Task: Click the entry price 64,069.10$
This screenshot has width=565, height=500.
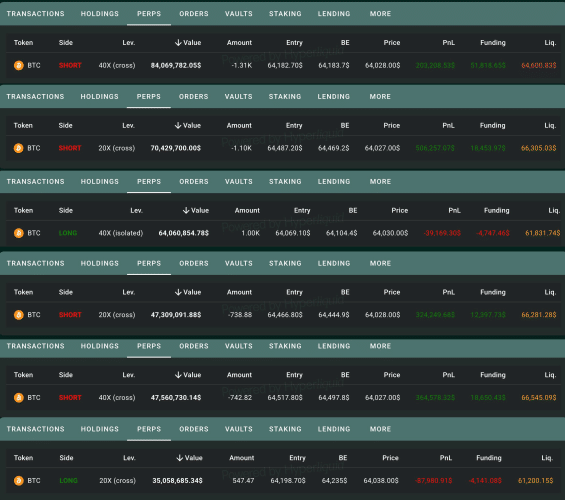Action: [293, 233]
